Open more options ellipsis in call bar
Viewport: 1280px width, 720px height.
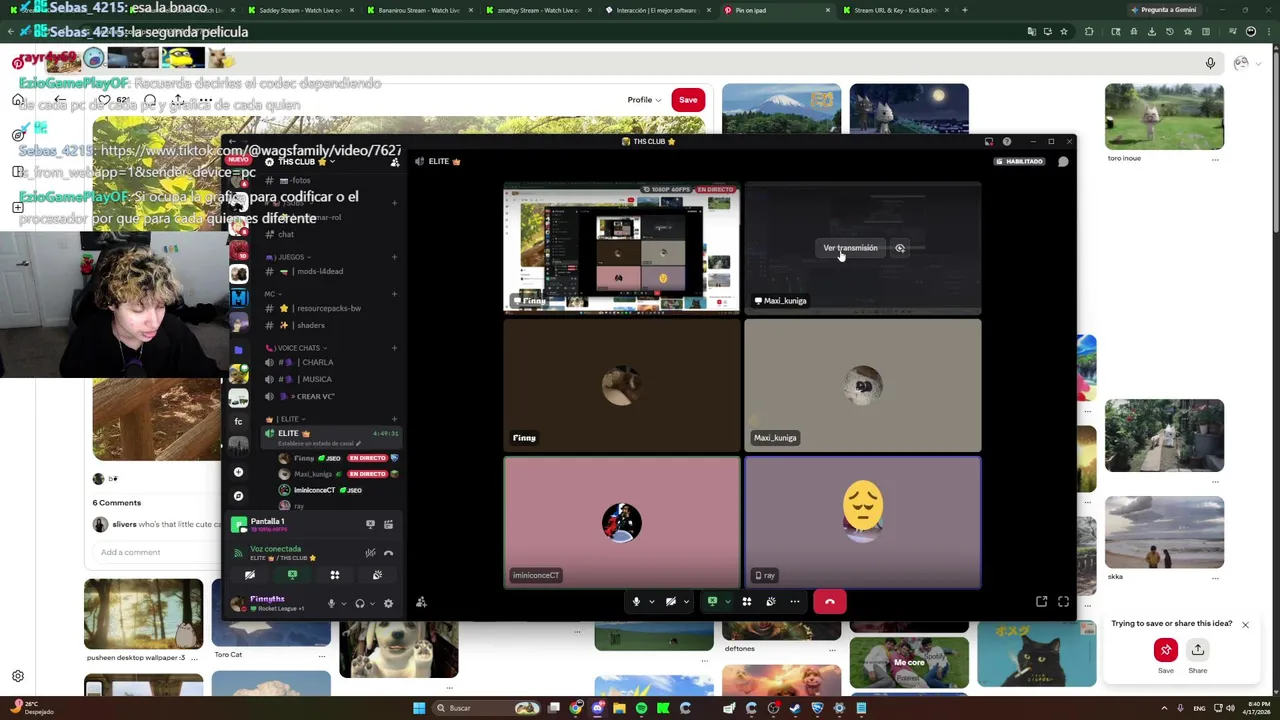coord(795,602)
